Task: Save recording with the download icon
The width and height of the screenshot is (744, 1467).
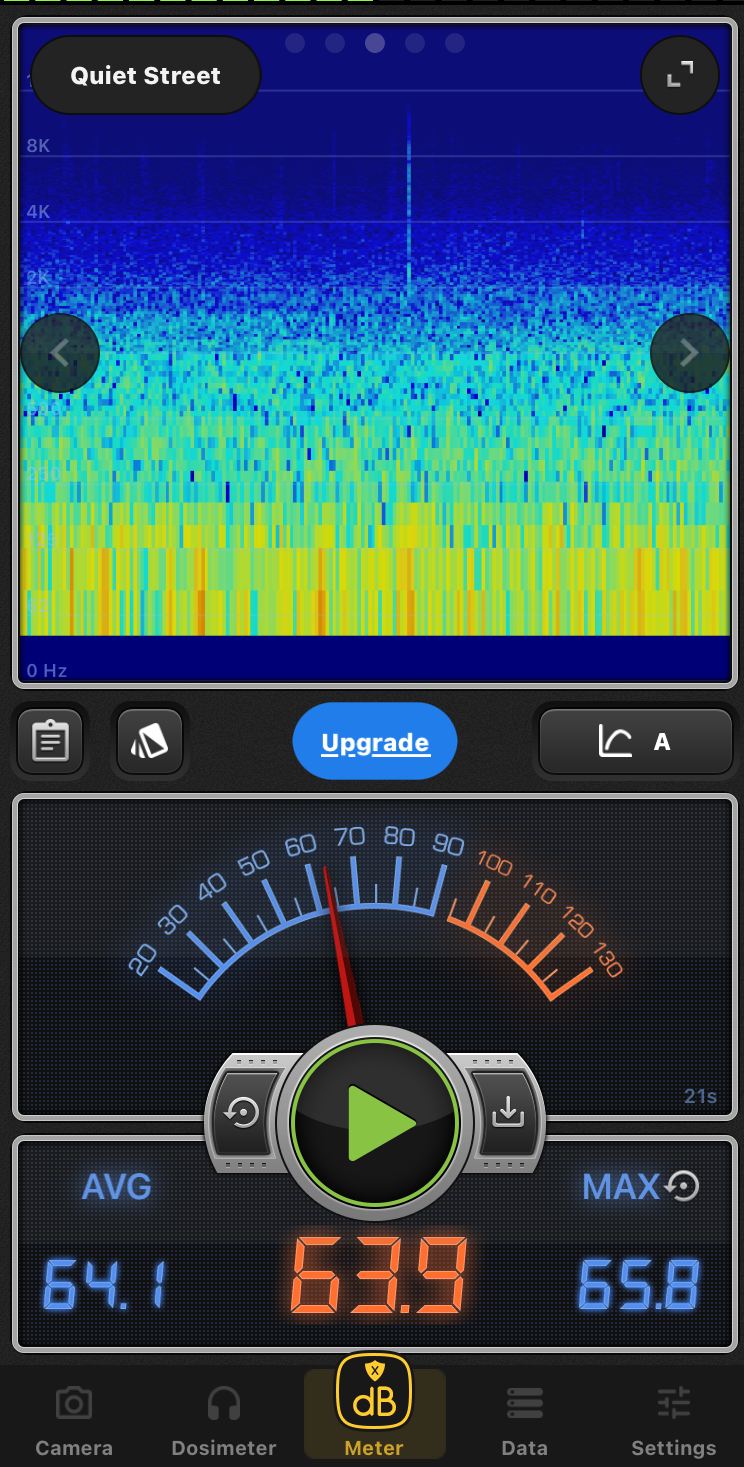Action: click(x=508, y=1112)
